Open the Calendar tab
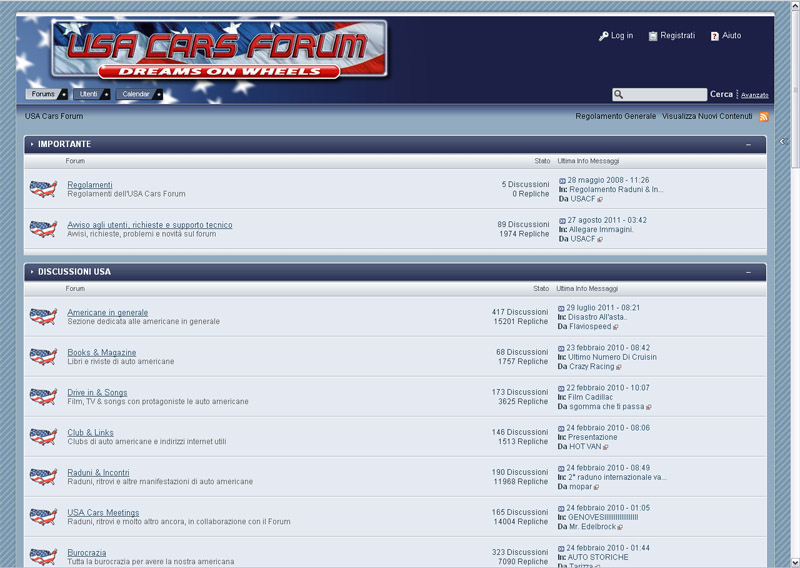The width and height of the screenshot is (800, 568). 139,94
